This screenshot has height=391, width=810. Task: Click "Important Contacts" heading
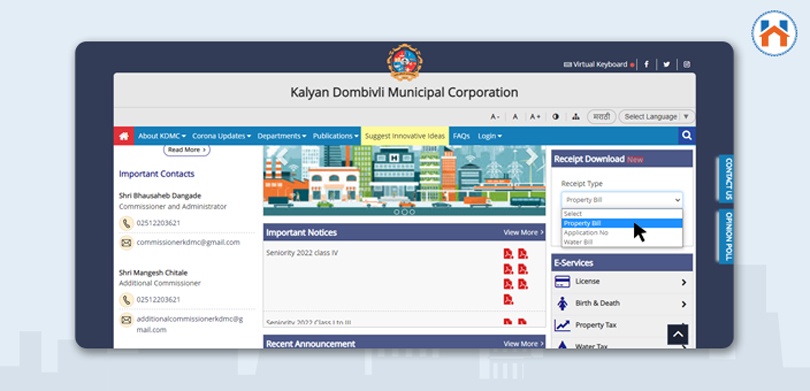[x=157, y=174]
